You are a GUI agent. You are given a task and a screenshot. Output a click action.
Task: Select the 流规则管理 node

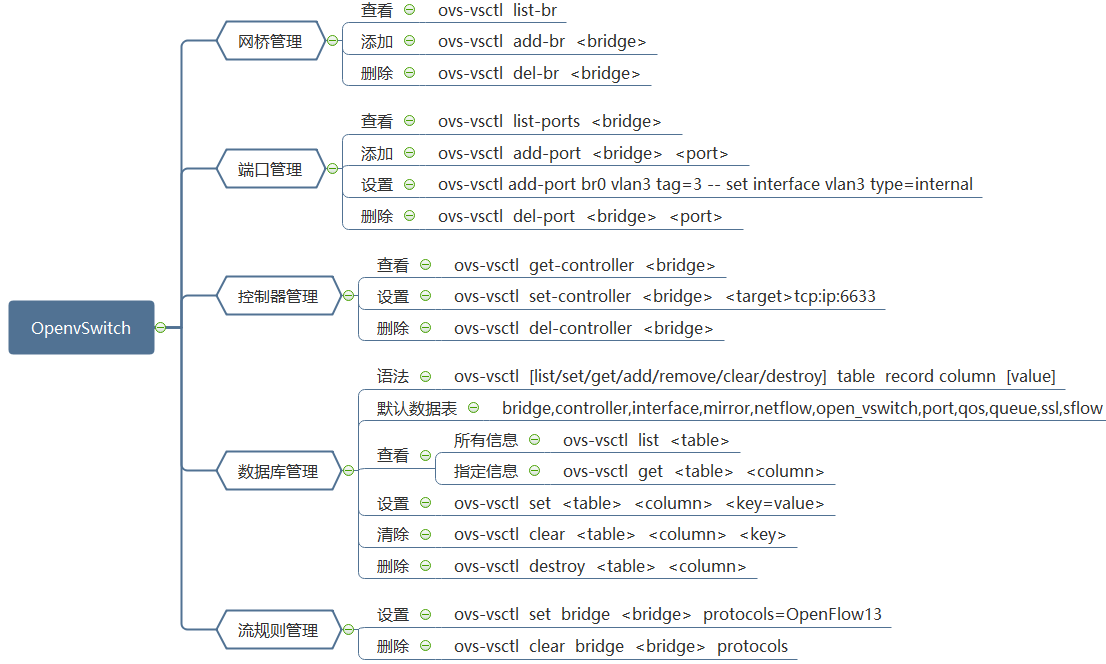point(278,629)
